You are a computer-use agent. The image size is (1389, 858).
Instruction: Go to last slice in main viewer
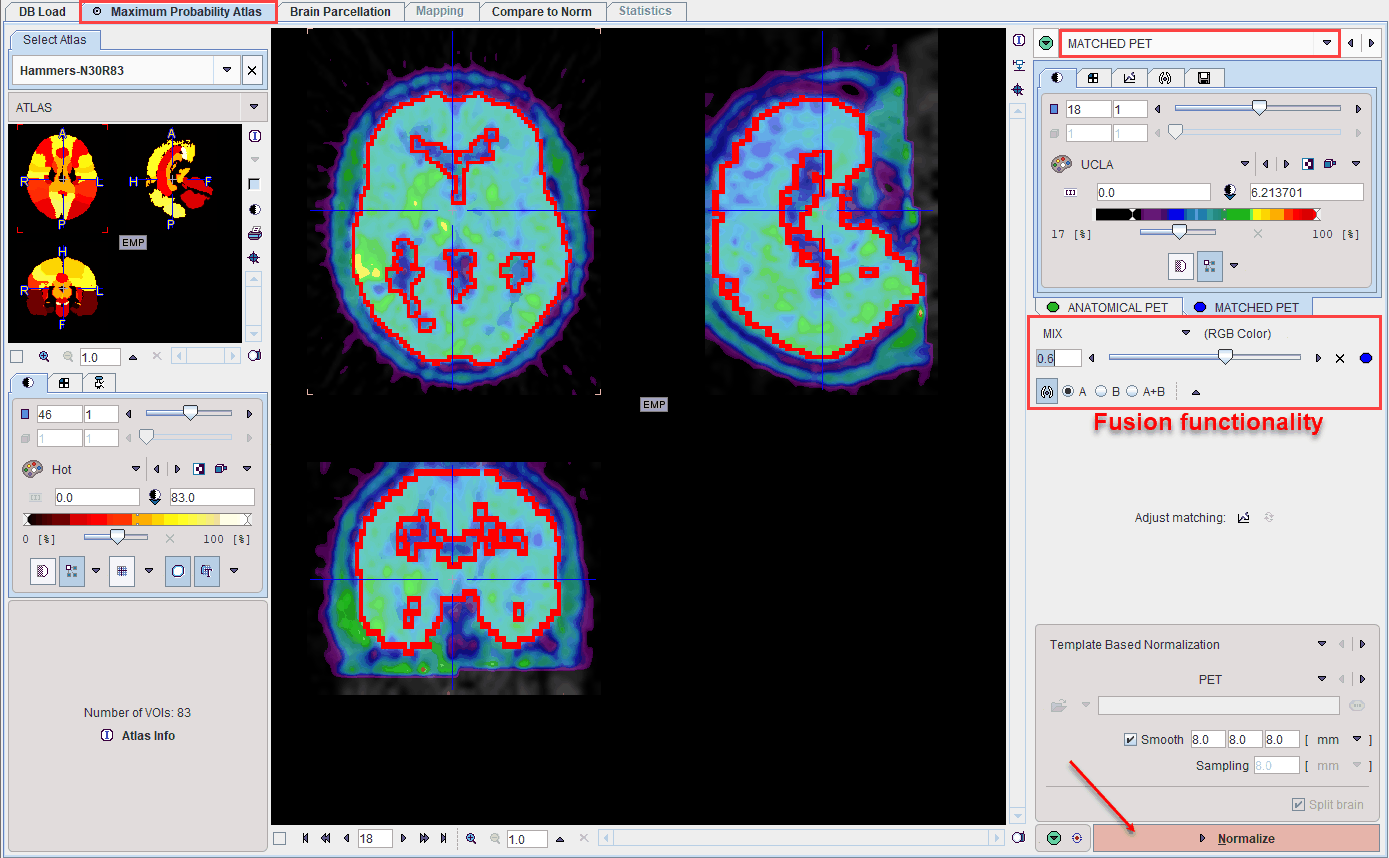click(443, 839)
